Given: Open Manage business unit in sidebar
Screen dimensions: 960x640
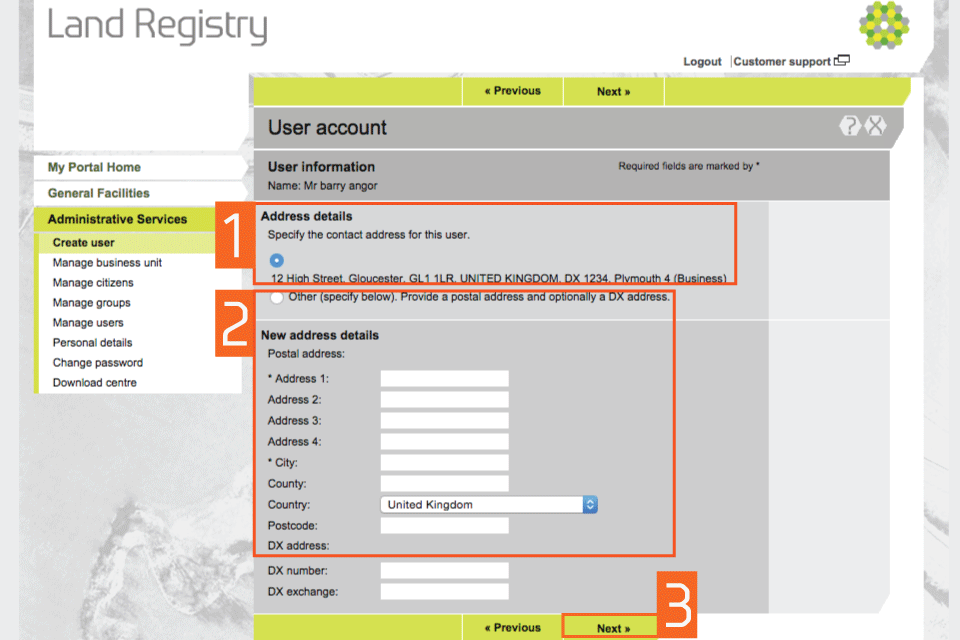Looking at the screenshot, I should pos(107,263).
